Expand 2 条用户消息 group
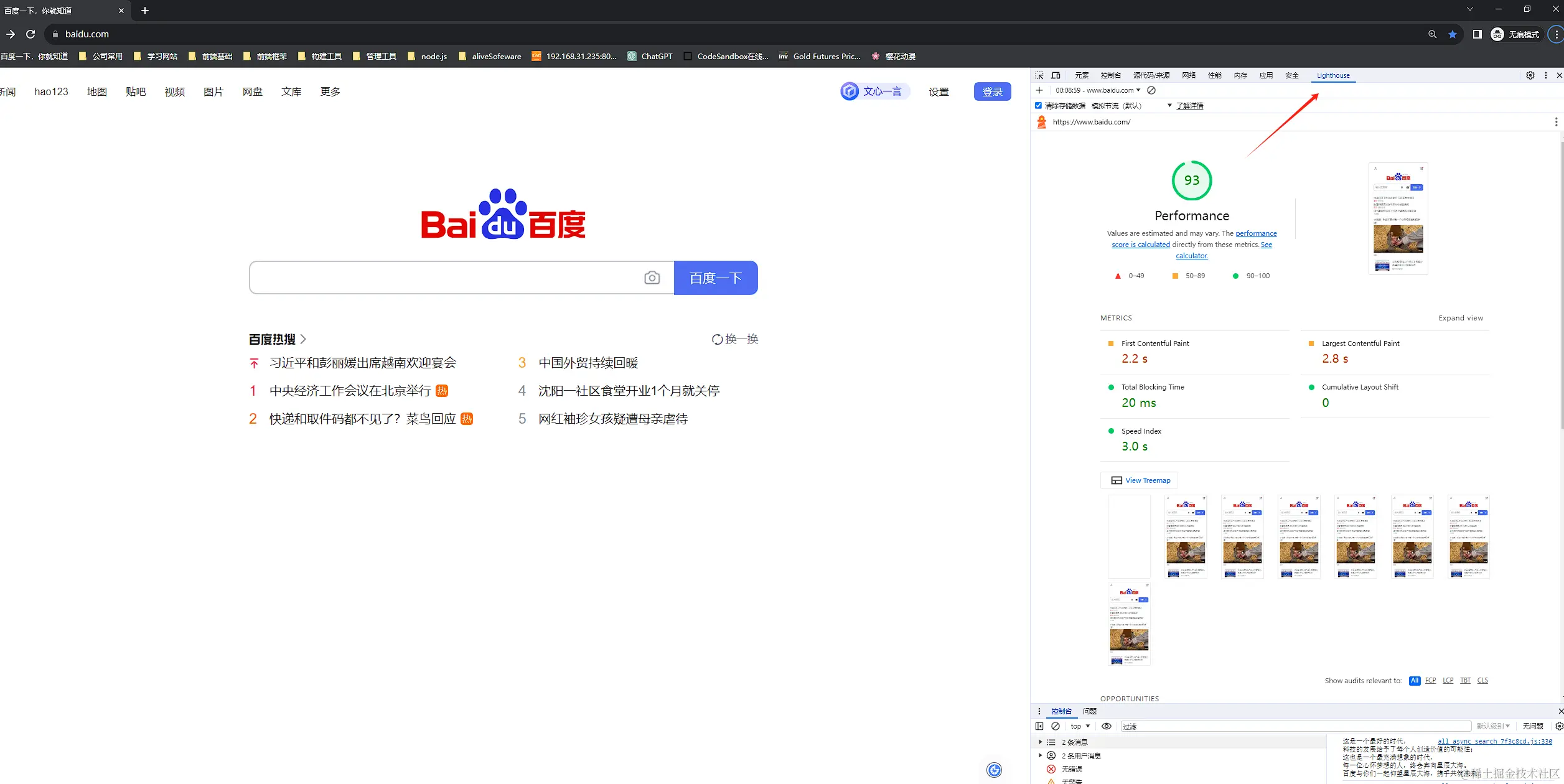The width and height of the screenshot is (1564, 784). point(1040,755)
